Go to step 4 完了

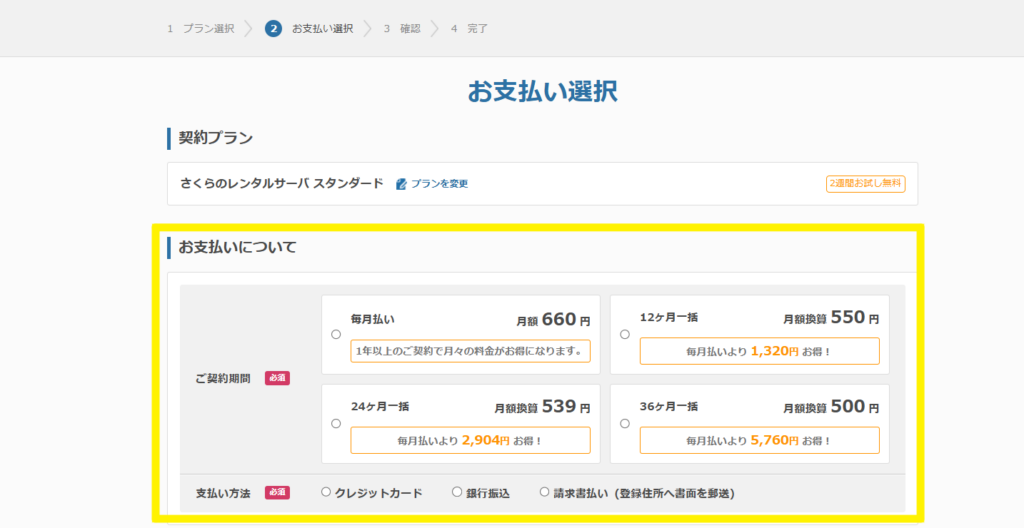469,29
